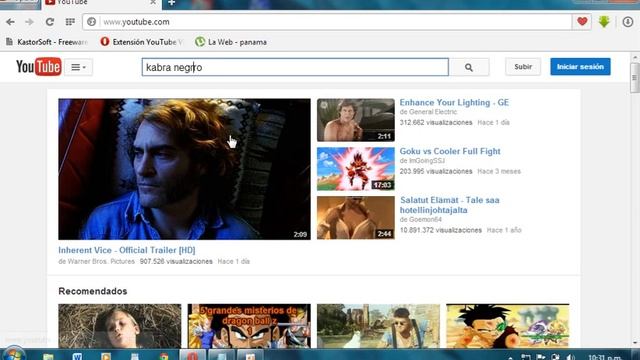Click the green download arrow extension icon

coord(604,22)
